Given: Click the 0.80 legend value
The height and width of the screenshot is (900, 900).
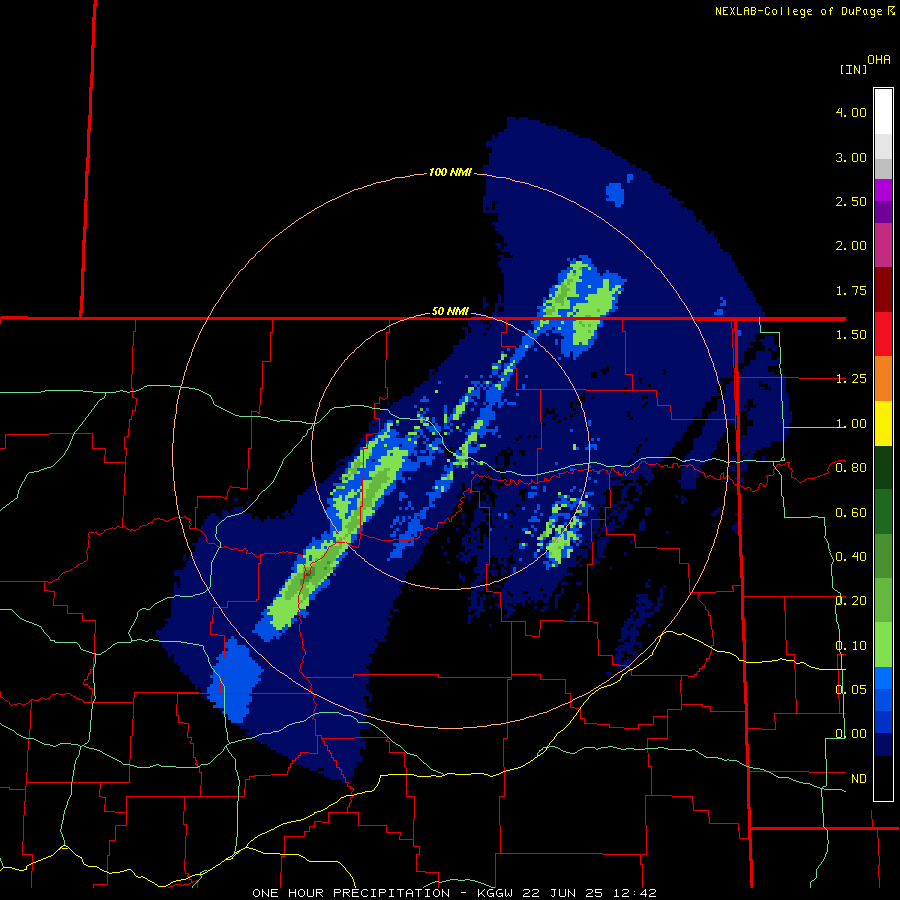Looking at the screenshot, I should [851, 468].
